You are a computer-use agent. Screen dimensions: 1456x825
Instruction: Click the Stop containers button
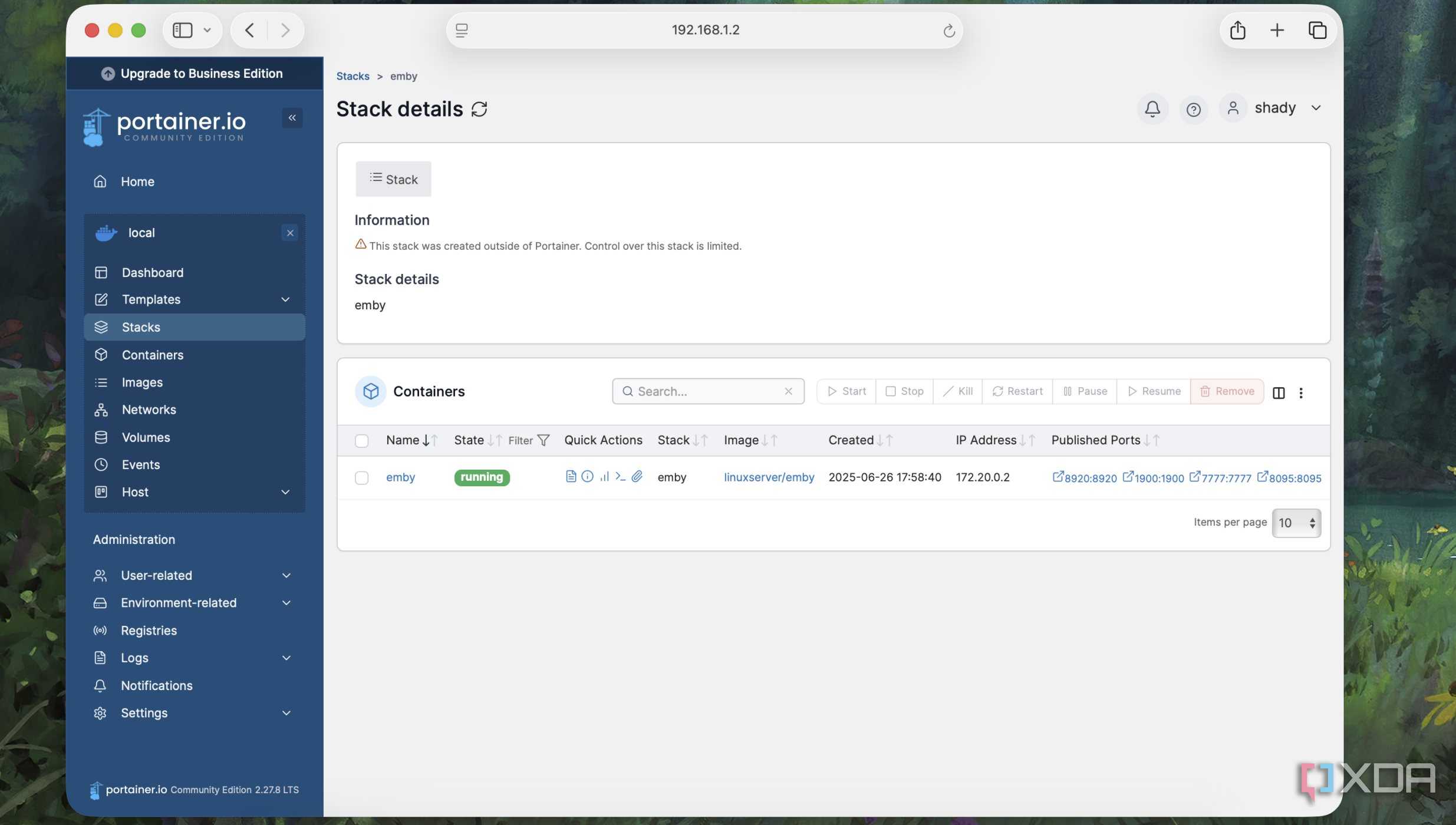pyautogui.click(x=904, y=391)
